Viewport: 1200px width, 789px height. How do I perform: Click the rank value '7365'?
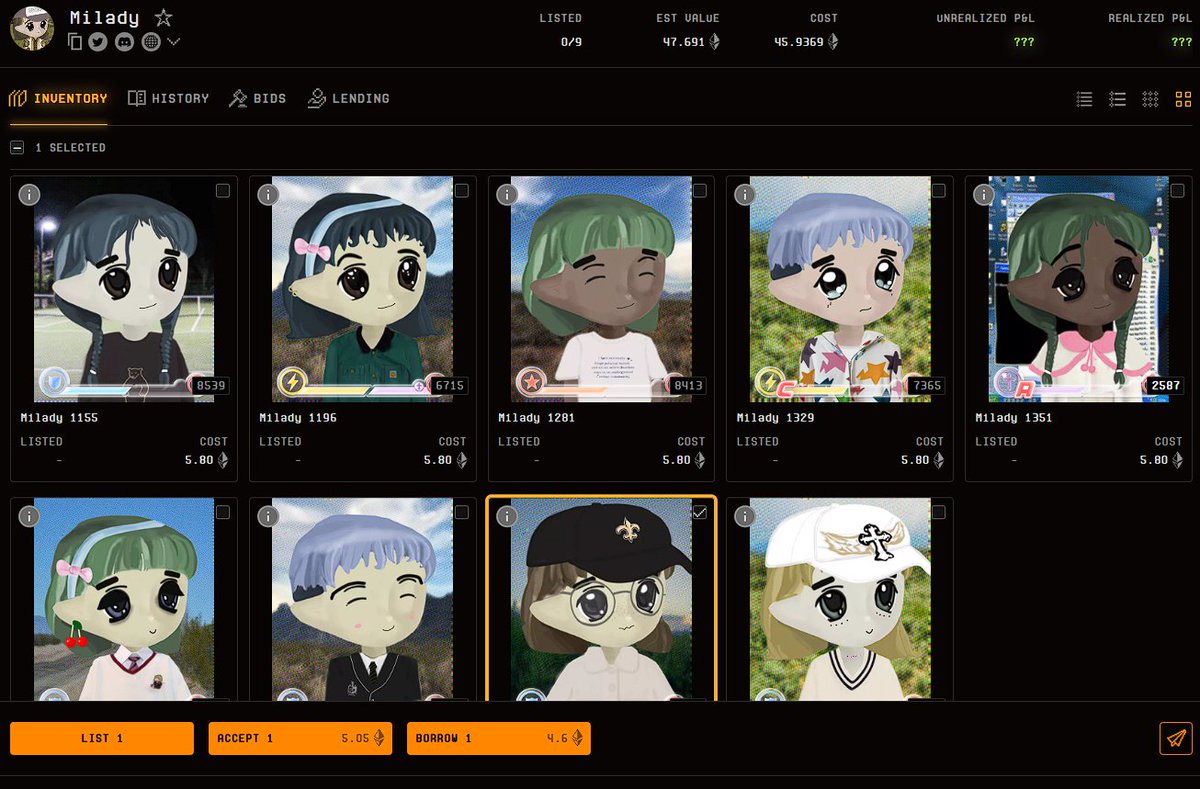(927, 385)
